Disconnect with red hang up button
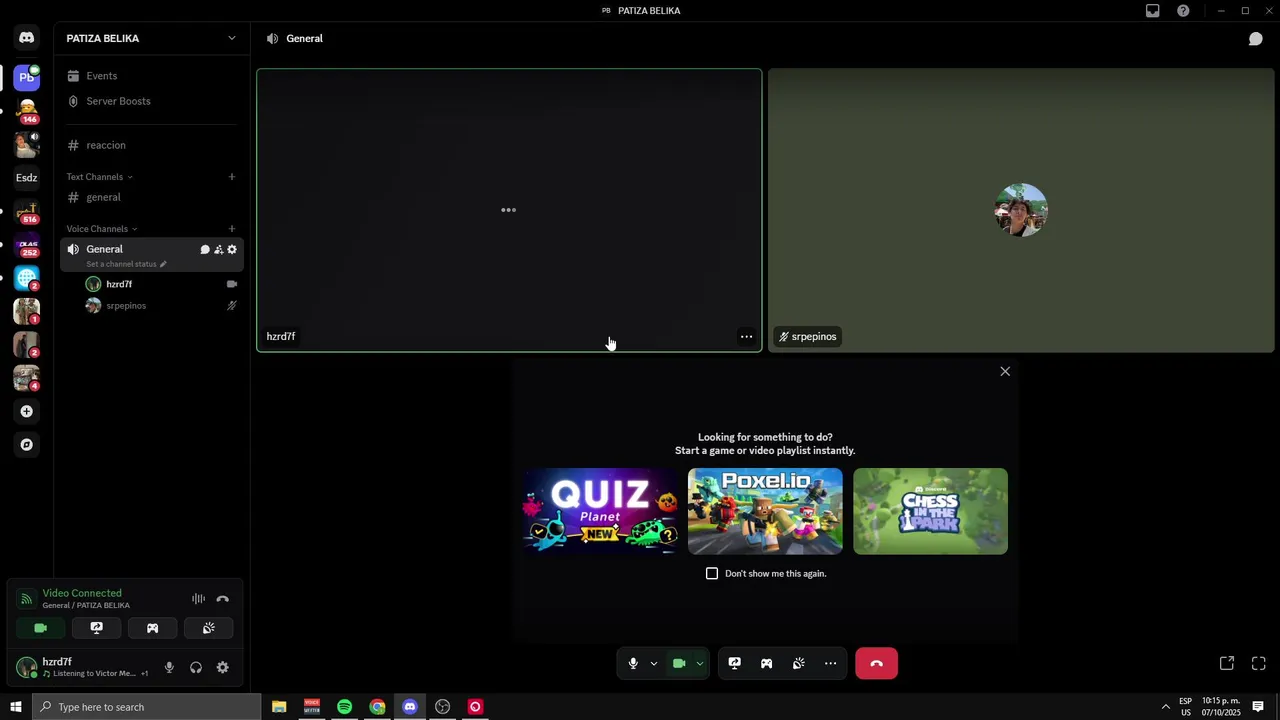 pos(876,663)
